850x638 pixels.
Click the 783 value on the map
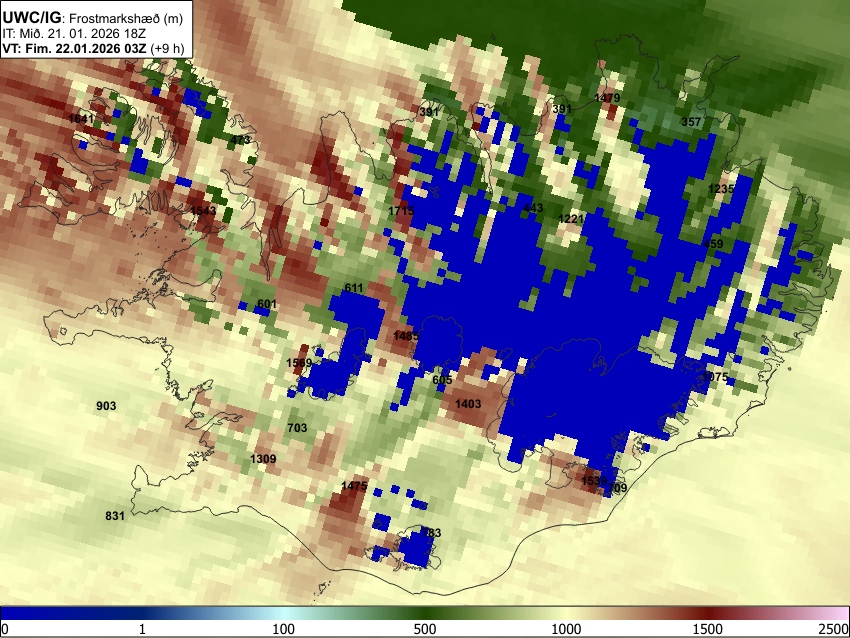431,533
